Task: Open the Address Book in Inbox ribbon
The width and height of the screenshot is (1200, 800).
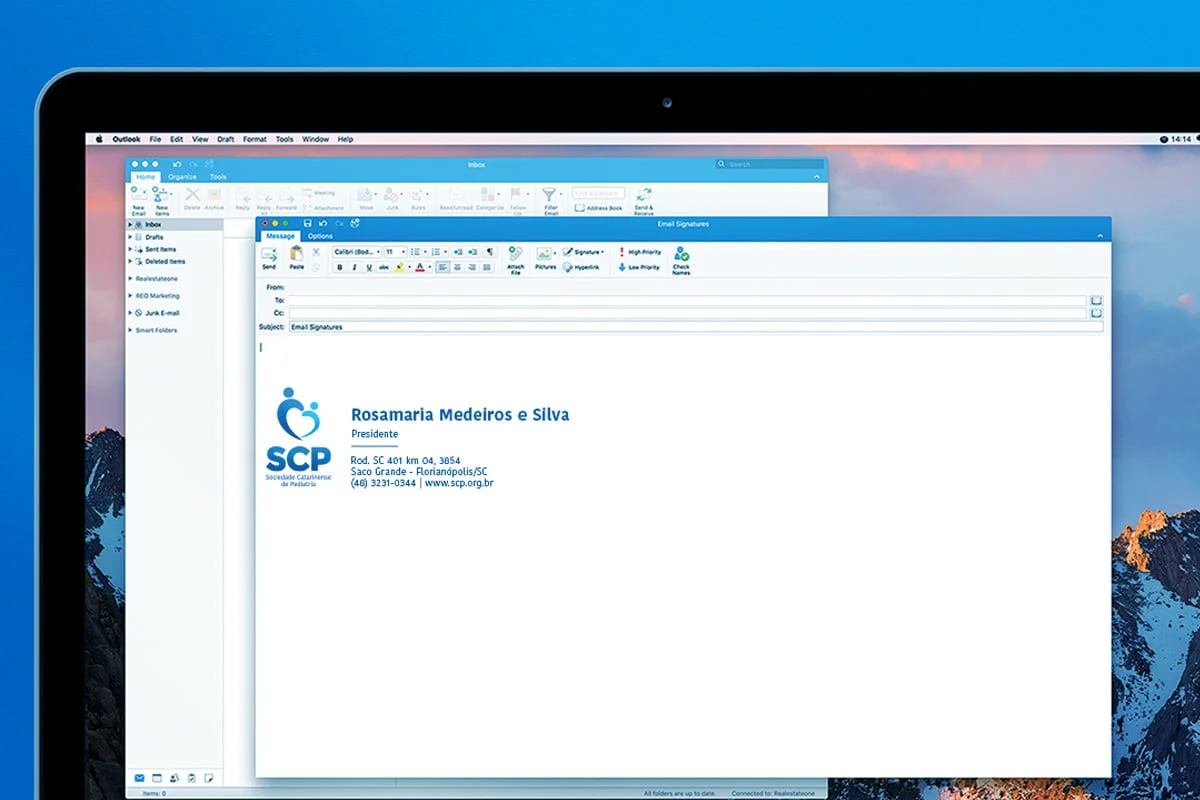Action: 599,208
